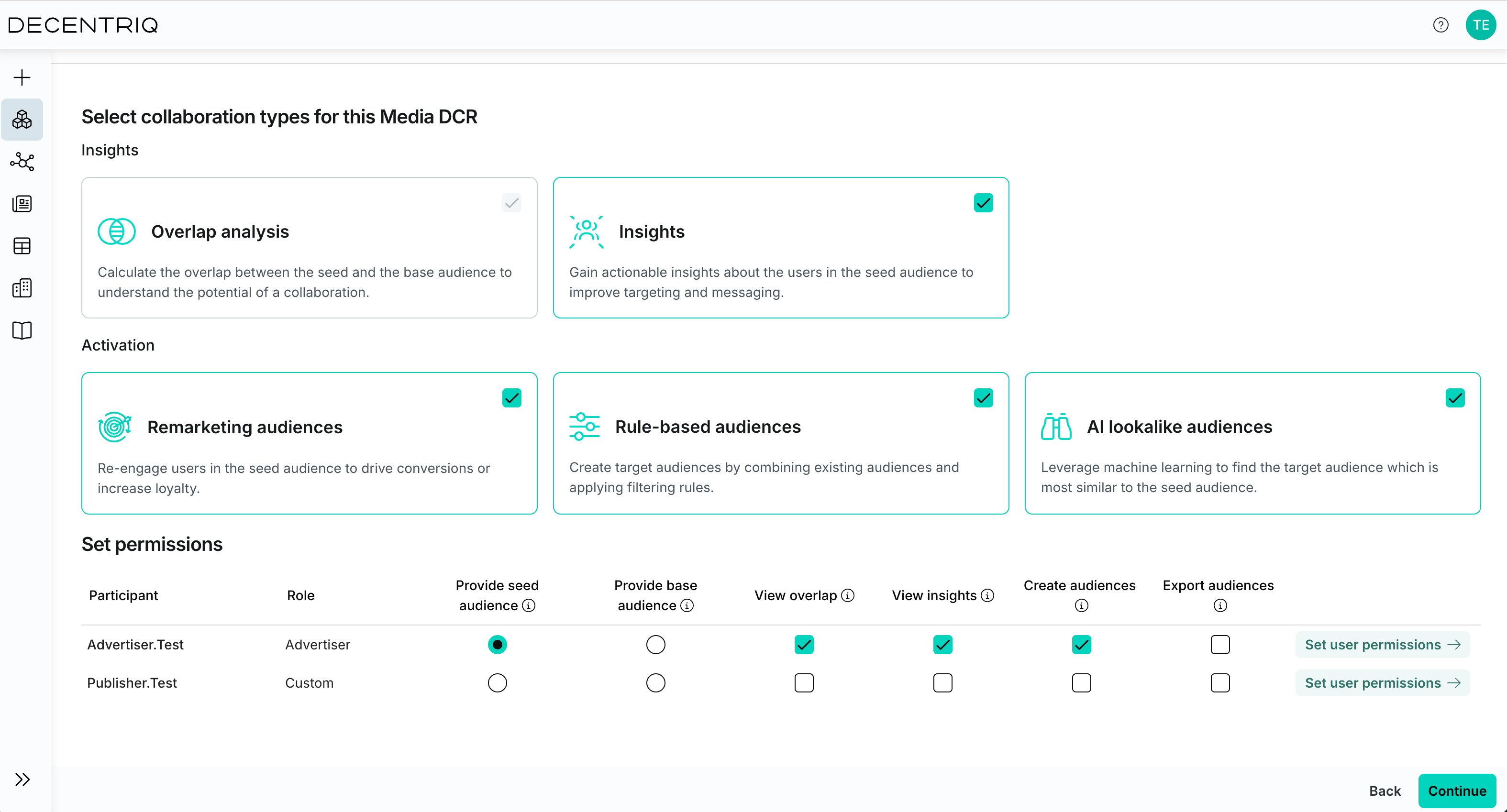This screenshot has height=812, width=1507.
Task: Open the newspaper media sidebar icon
Action: [22, 203]
